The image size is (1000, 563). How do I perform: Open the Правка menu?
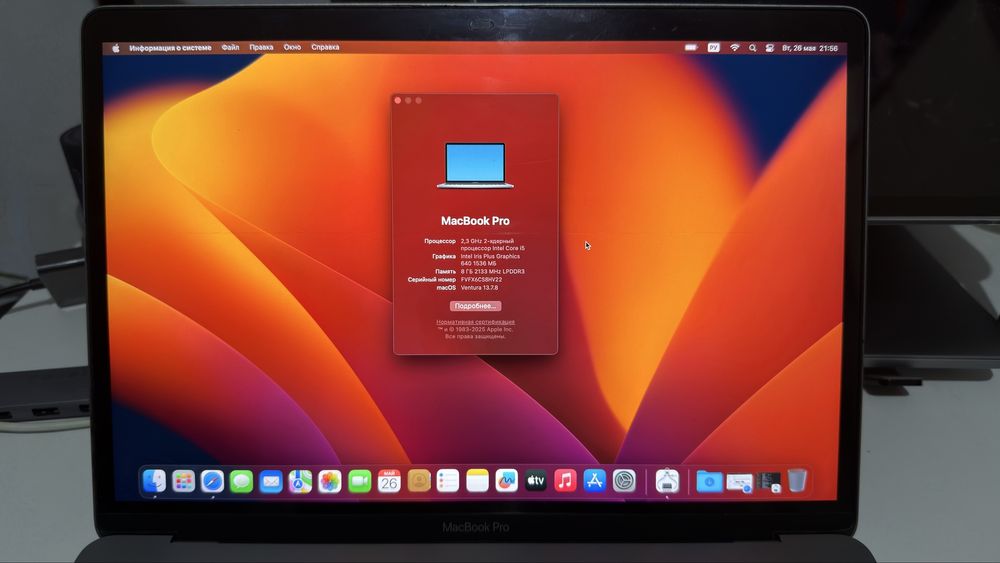261,47
